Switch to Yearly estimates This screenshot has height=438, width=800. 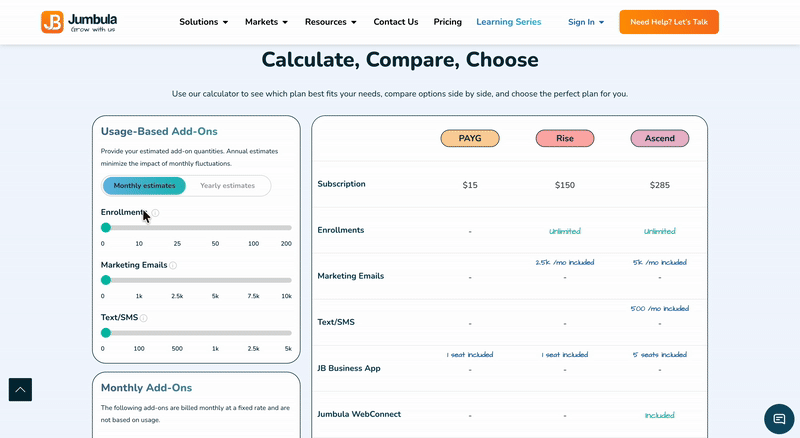click(227, 186)
